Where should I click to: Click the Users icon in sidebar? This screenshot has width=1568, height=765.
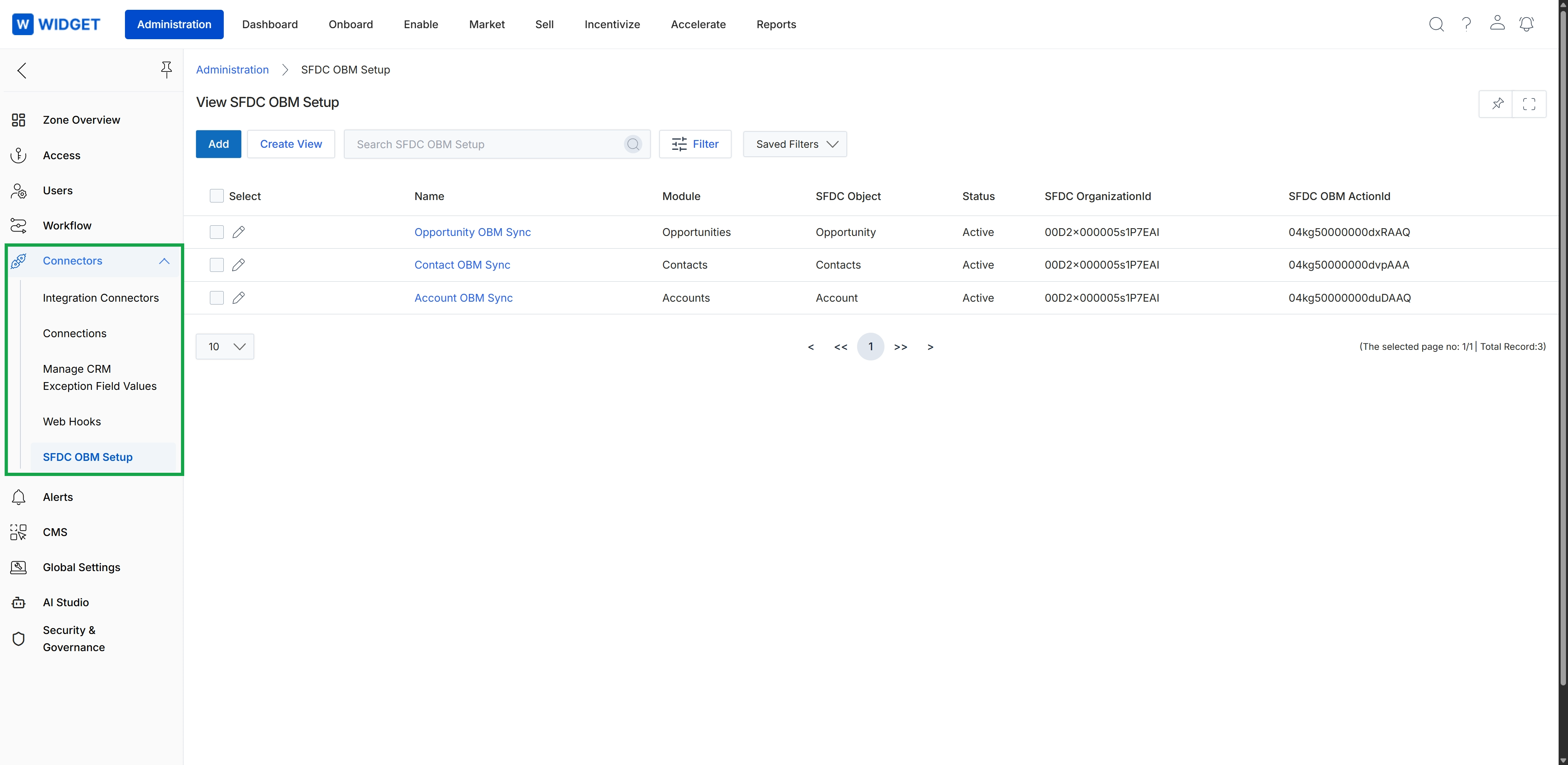18,191
